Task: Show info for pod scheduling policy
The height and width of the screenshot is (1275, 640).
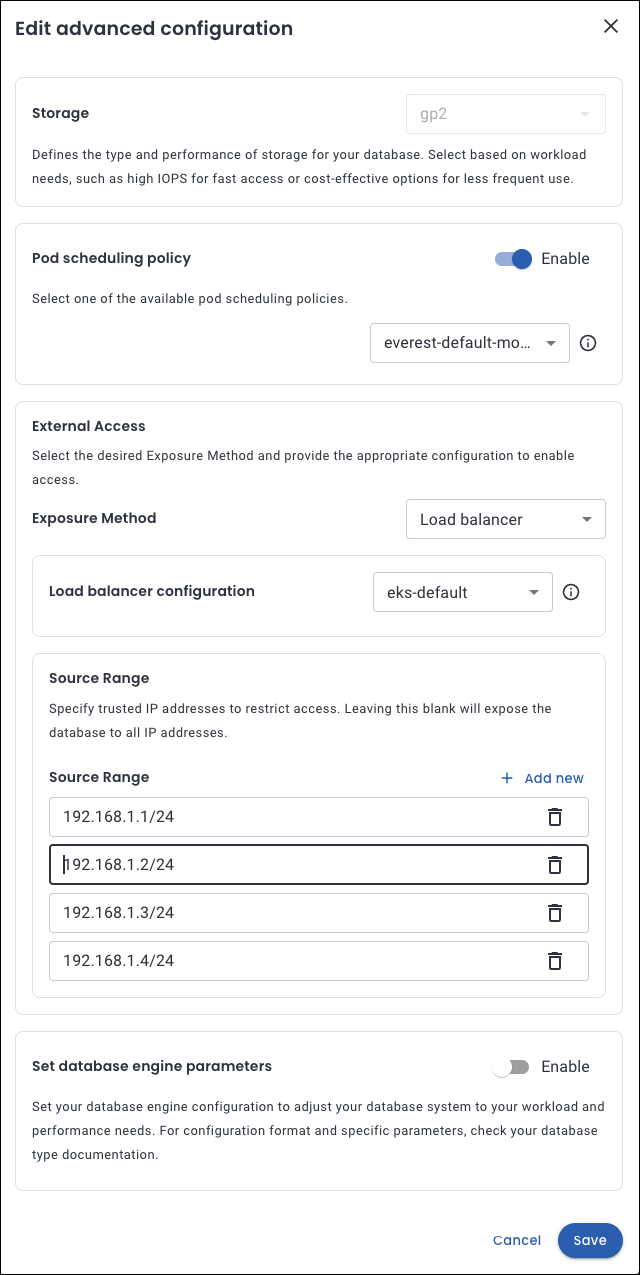Action: [x=588, y=343]
